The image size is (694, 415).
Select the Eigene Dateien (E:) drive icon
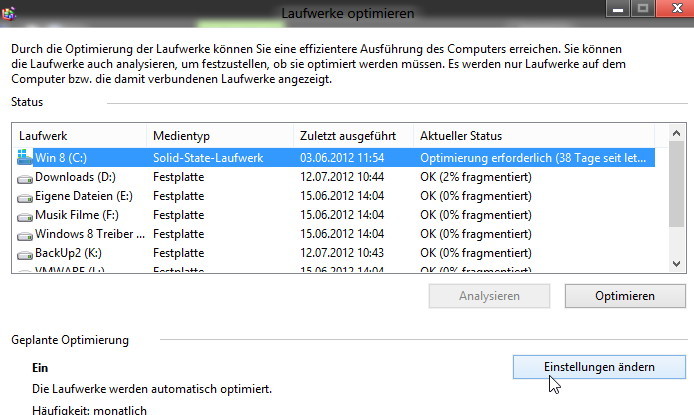(x=25, y=197)
